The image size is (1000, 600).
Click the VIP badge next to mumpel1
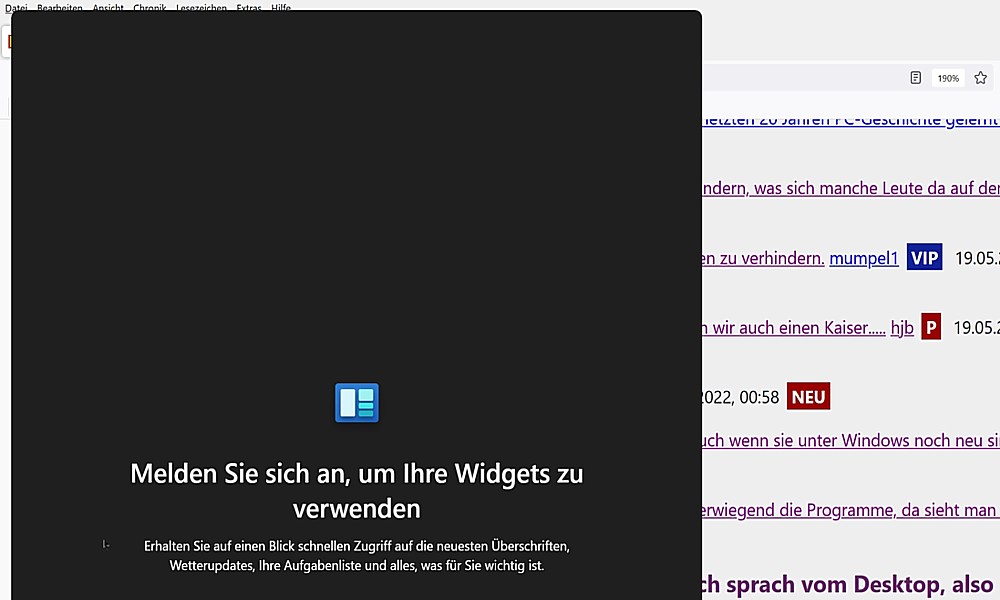coord(925,258)
